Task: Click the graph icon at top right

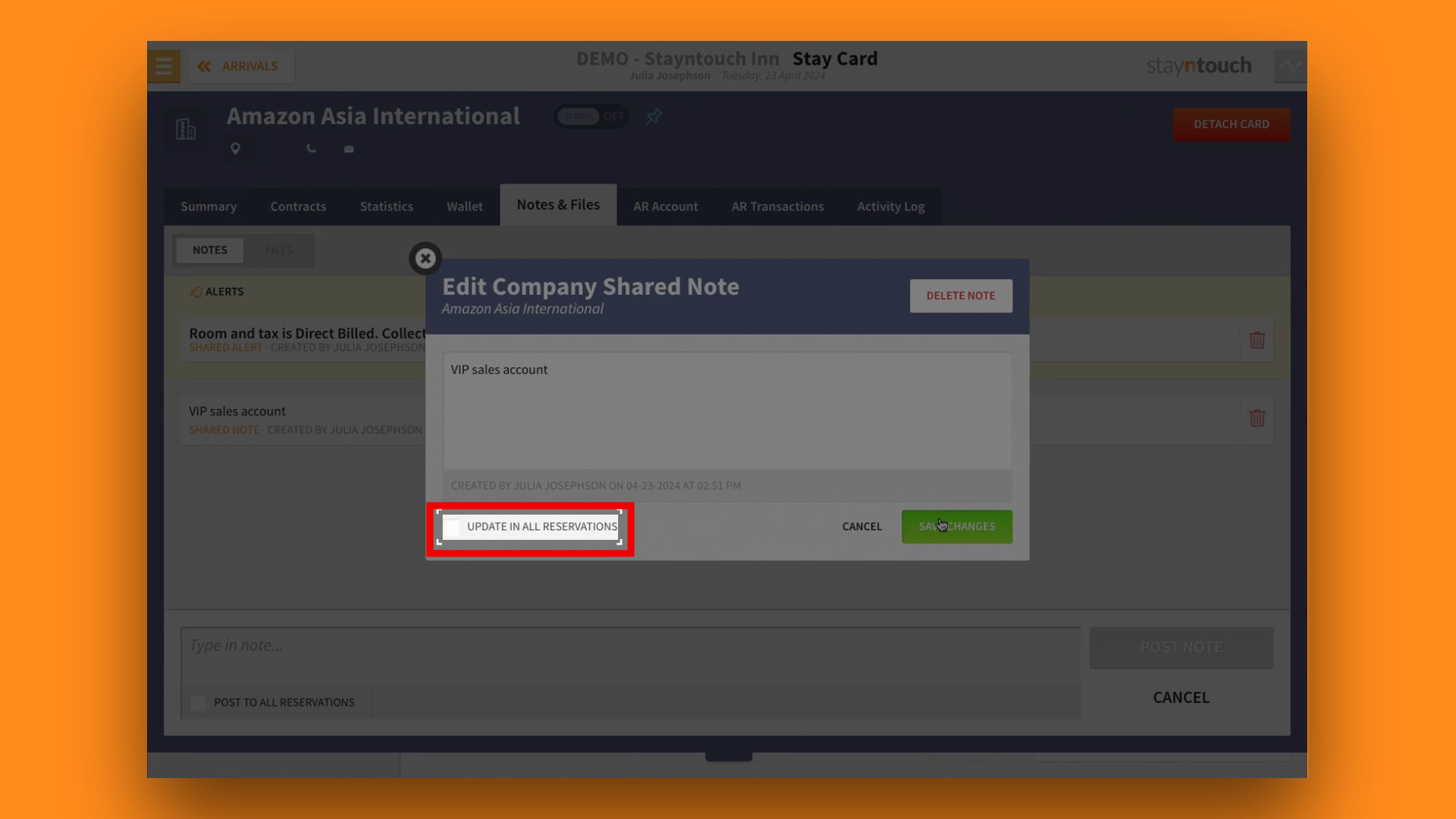Action: click(x=1289, y=67)
